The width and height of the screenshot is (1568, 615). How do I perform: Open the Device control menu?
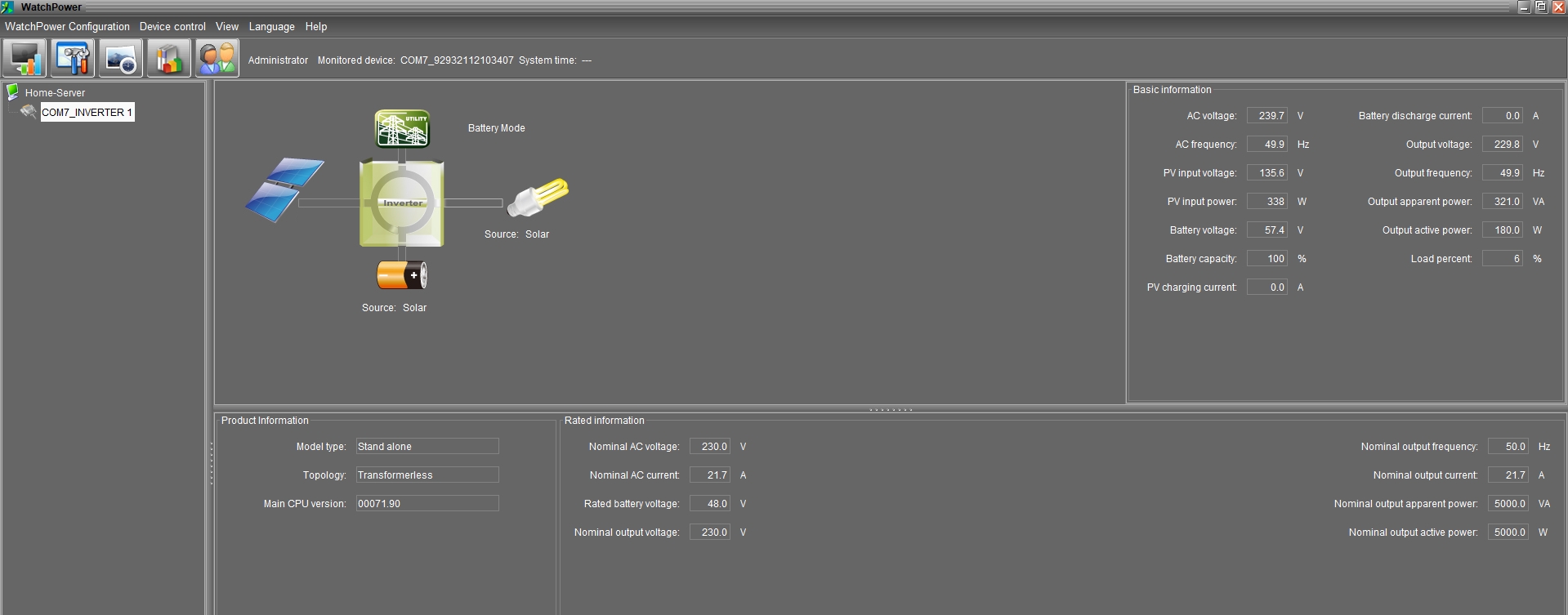click(172, 27)
